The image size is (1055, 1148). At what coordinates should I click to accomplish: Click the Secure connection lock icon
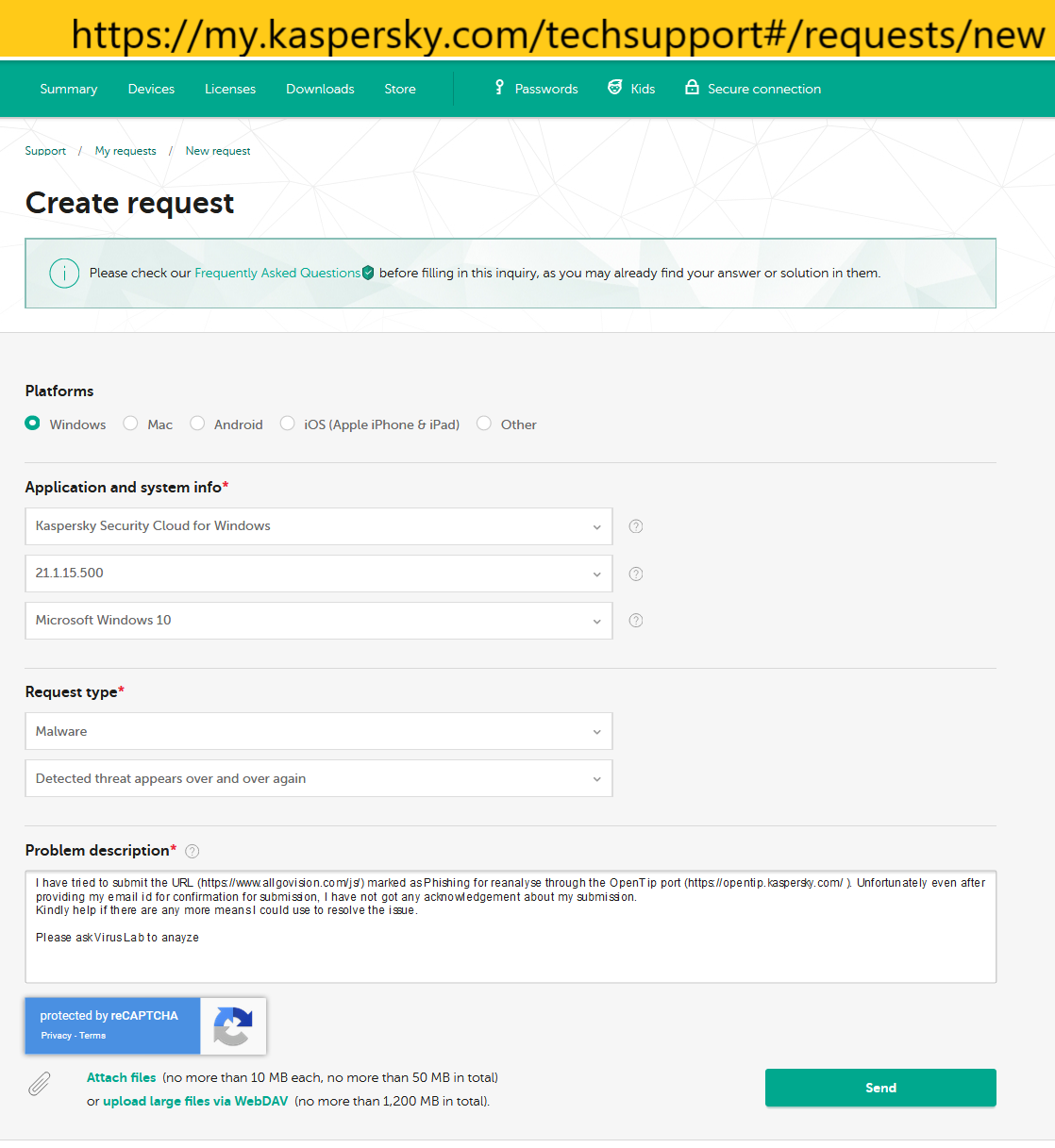tap(692, 88)
